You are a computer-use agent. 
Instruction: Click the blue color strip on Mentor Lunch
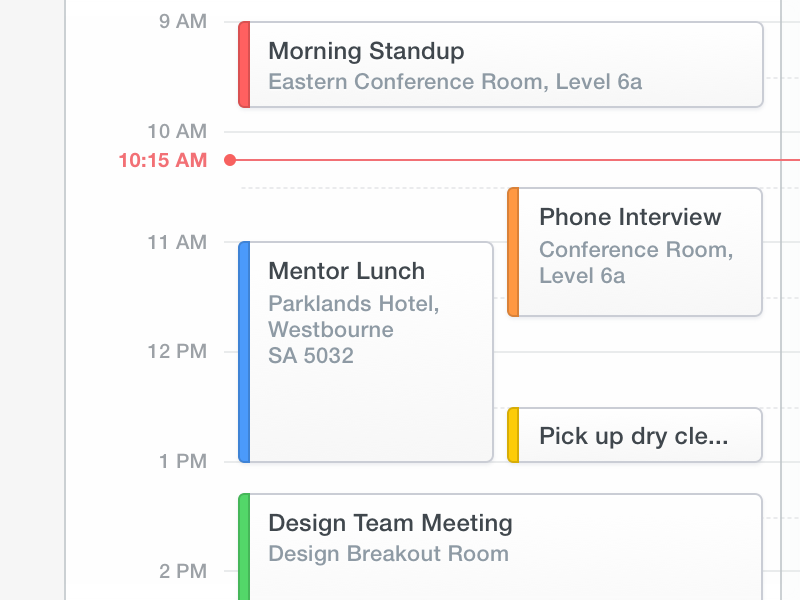(244, 352)
